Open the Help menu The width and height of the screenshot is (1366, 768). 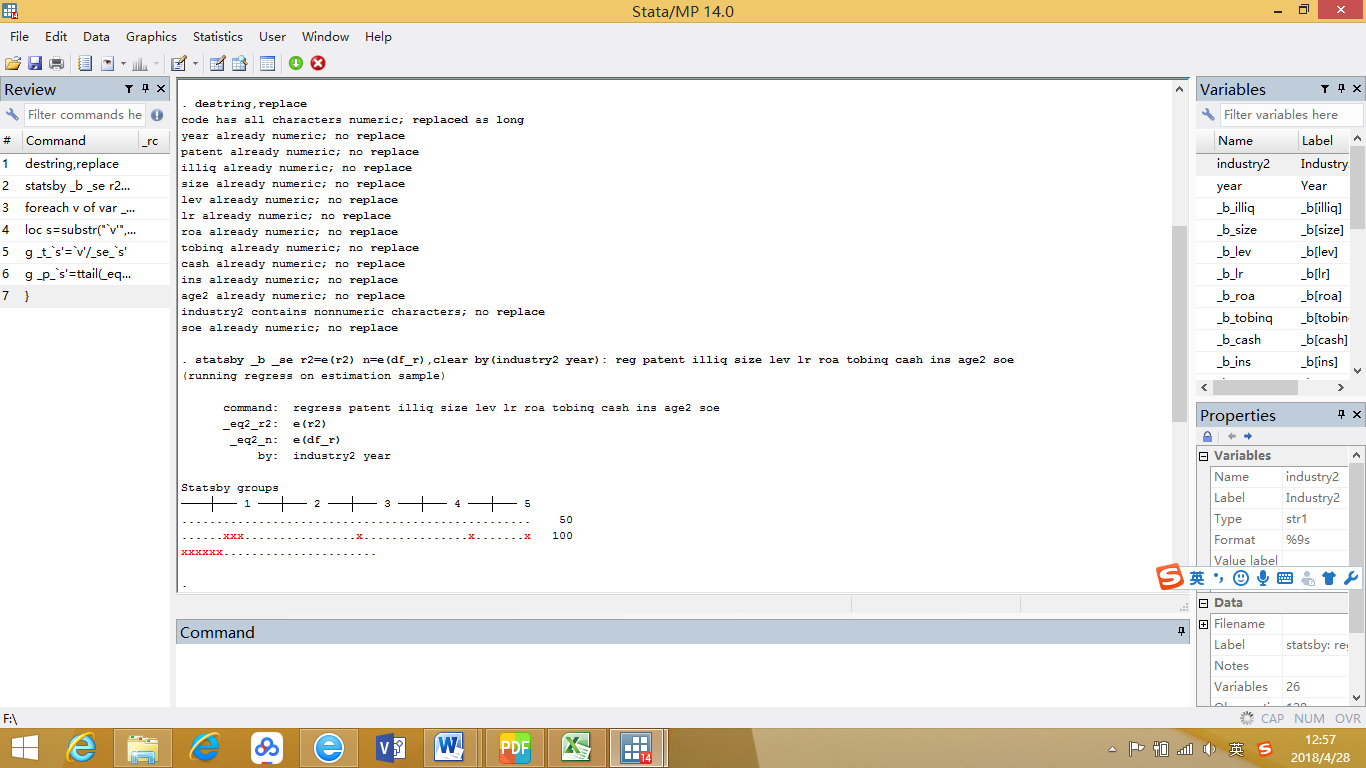tap(378, 37)
